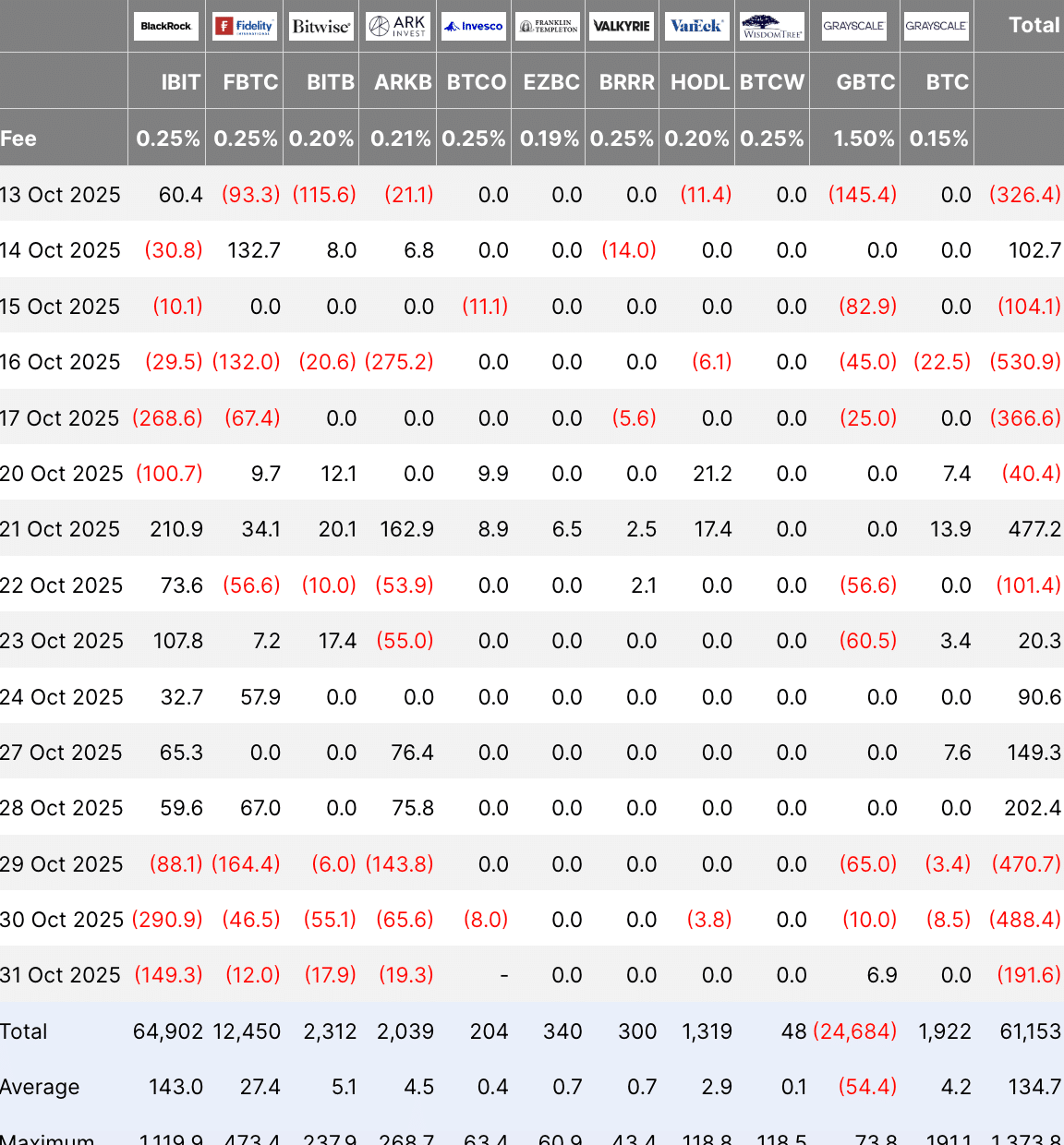
Task: Select the Average row label
Action: [40, 1087]
